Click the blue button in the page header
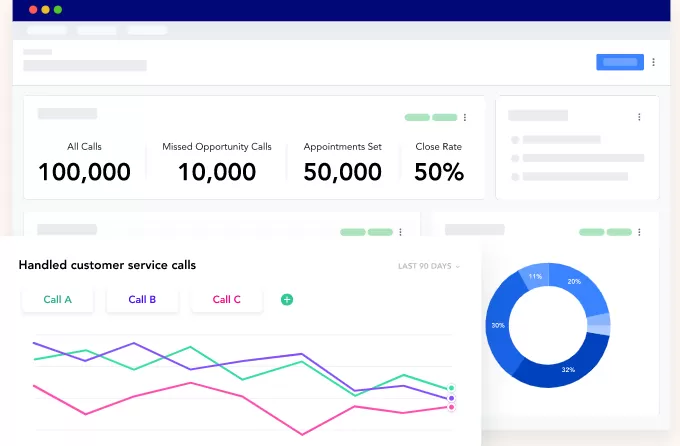Screen dimensions: 680x446 pos(620,62)
